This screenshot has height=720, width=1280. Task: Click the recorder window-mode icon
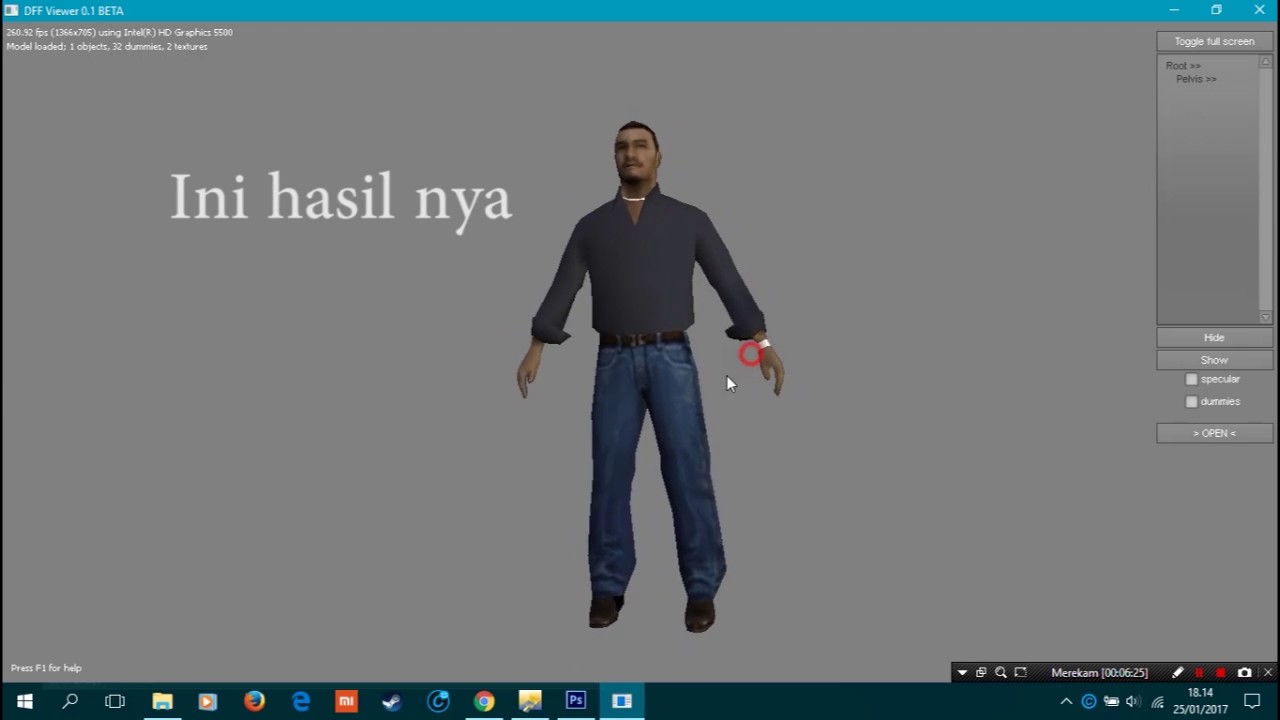click(x=981, y=673)
